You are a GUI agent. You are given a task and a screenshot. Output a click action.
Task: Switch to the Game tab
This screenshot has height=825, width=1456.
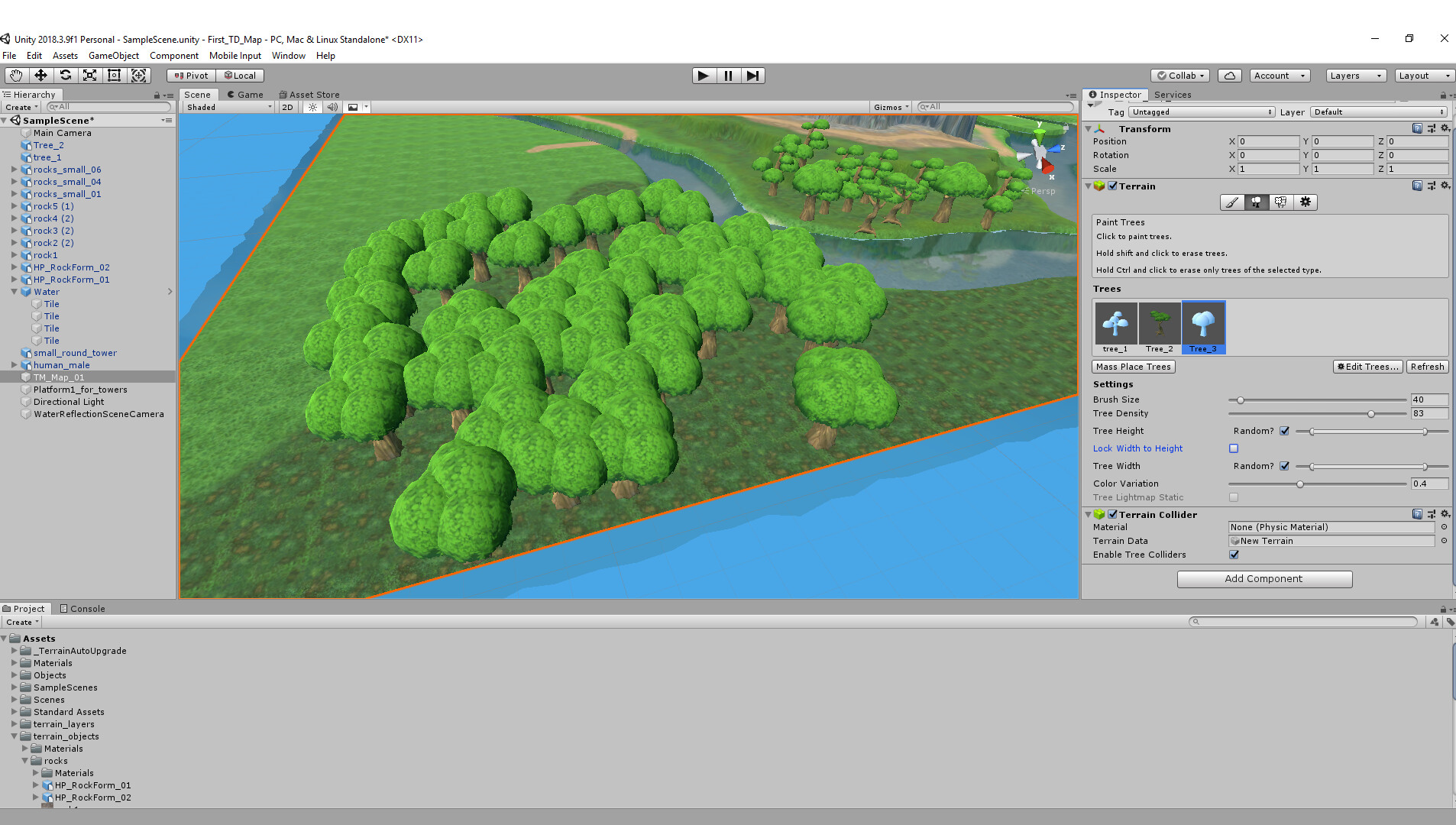tap(245, 94)
